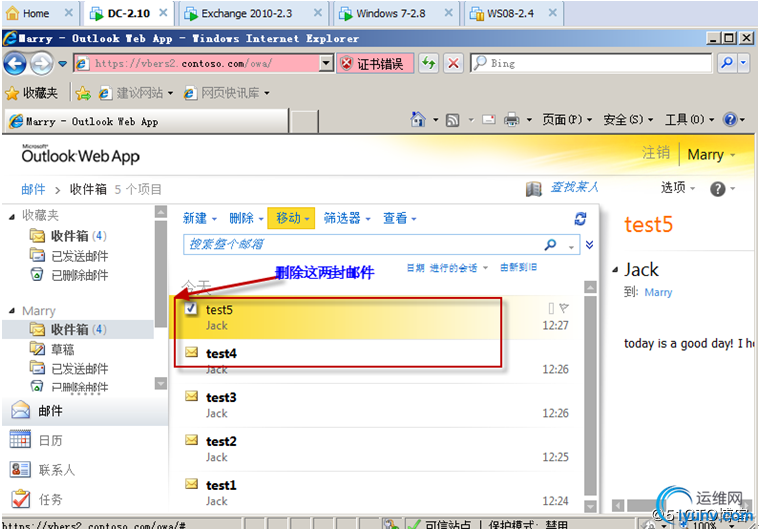This screenshot has width=759, height=532.
Task: Expand the search options chevron
Action: click(589, 244)
